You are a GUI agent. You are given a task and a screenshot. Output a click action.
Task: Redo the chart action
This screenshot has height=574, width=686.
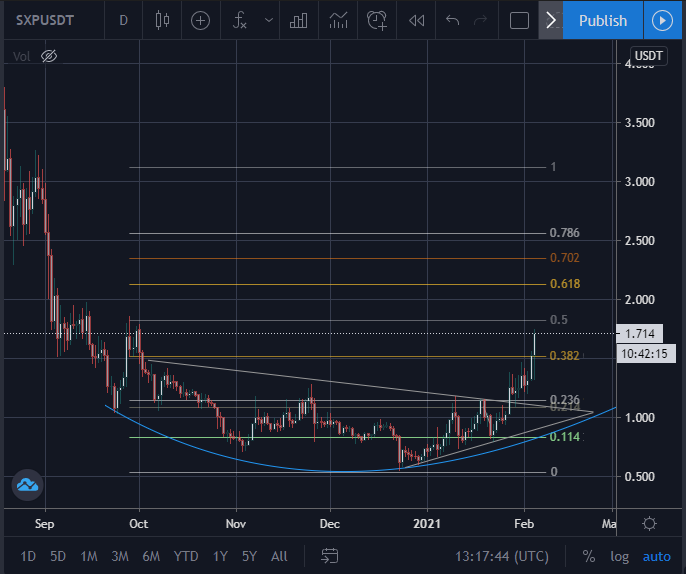[480, 21]
